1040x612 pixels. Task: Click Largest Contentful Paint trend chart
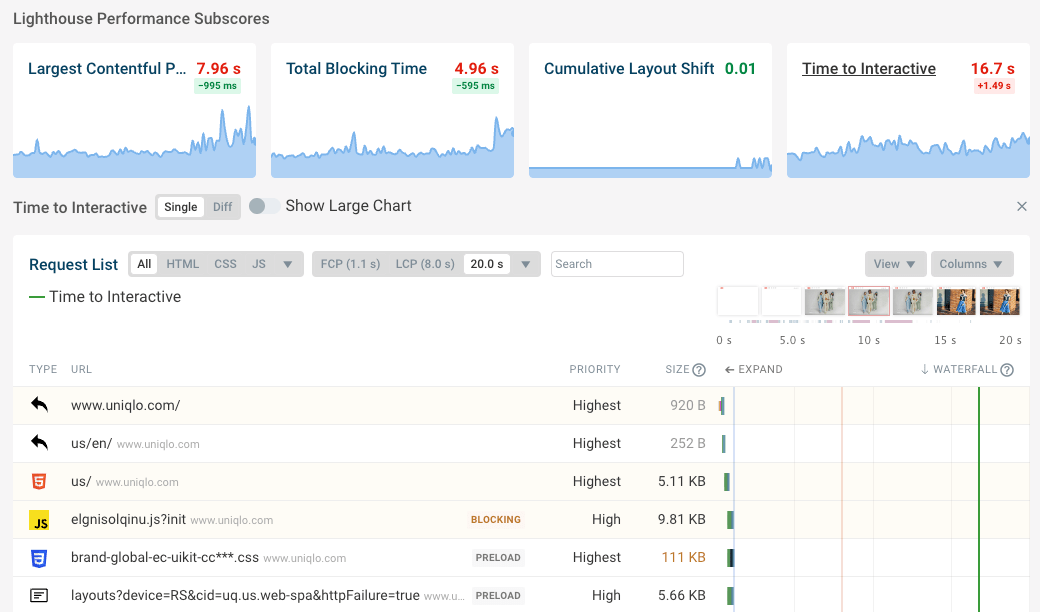tap(135, 141)
